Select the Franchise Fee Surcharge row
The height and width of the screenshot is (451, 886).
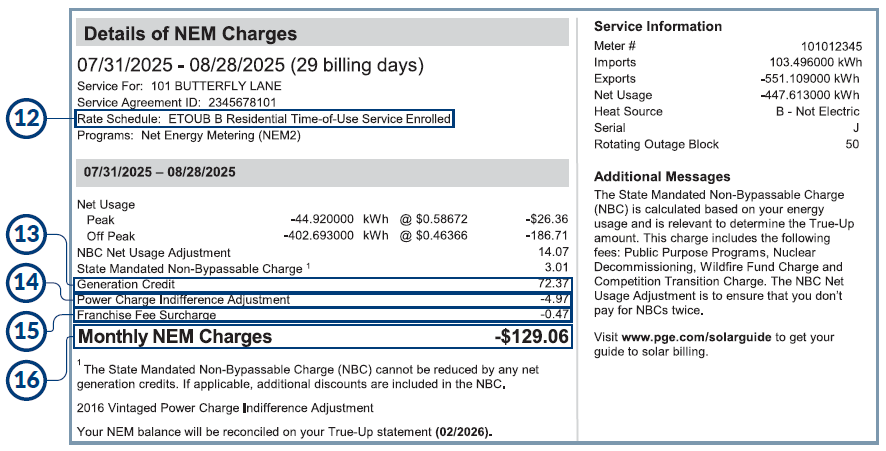[322, 314]
